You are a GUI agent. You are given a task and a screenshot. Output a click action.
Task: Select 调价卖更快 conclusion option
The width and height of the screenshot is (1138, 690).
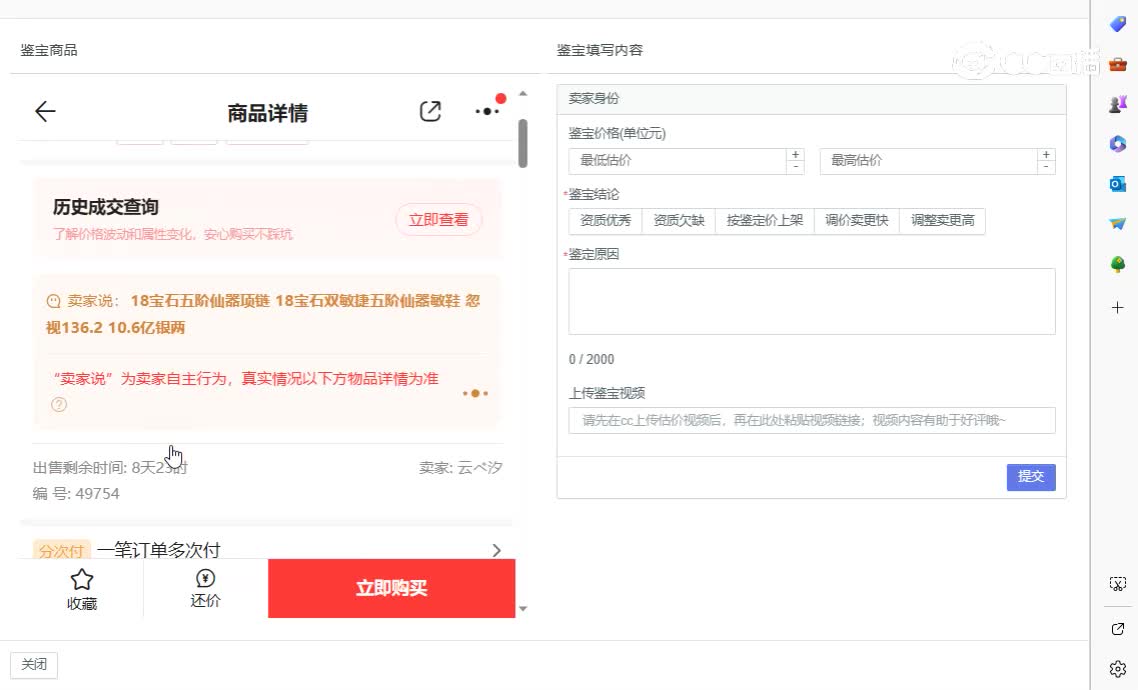(x=856, y=221)
